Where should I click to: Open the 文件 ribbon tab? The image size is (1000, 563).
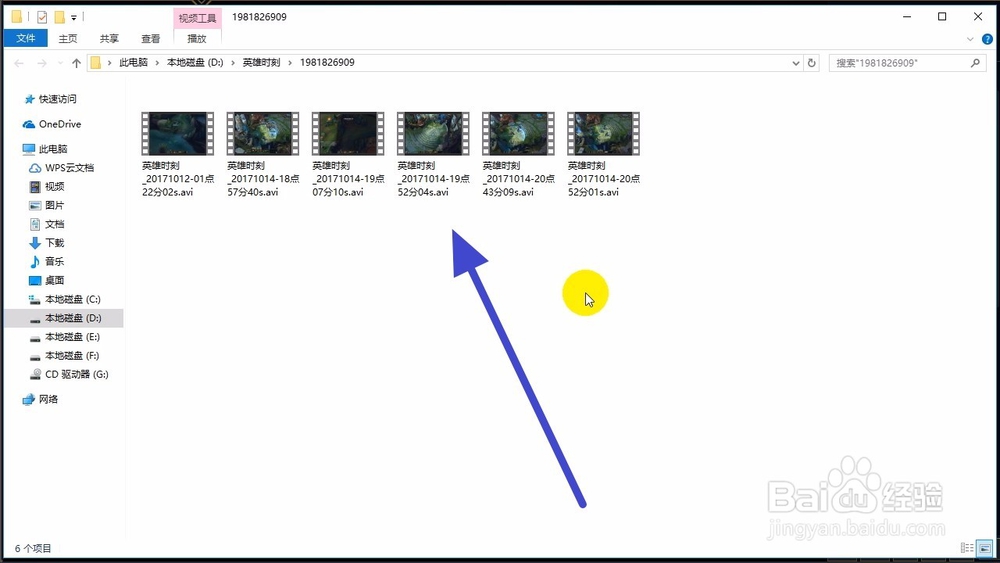click(26, 38)
